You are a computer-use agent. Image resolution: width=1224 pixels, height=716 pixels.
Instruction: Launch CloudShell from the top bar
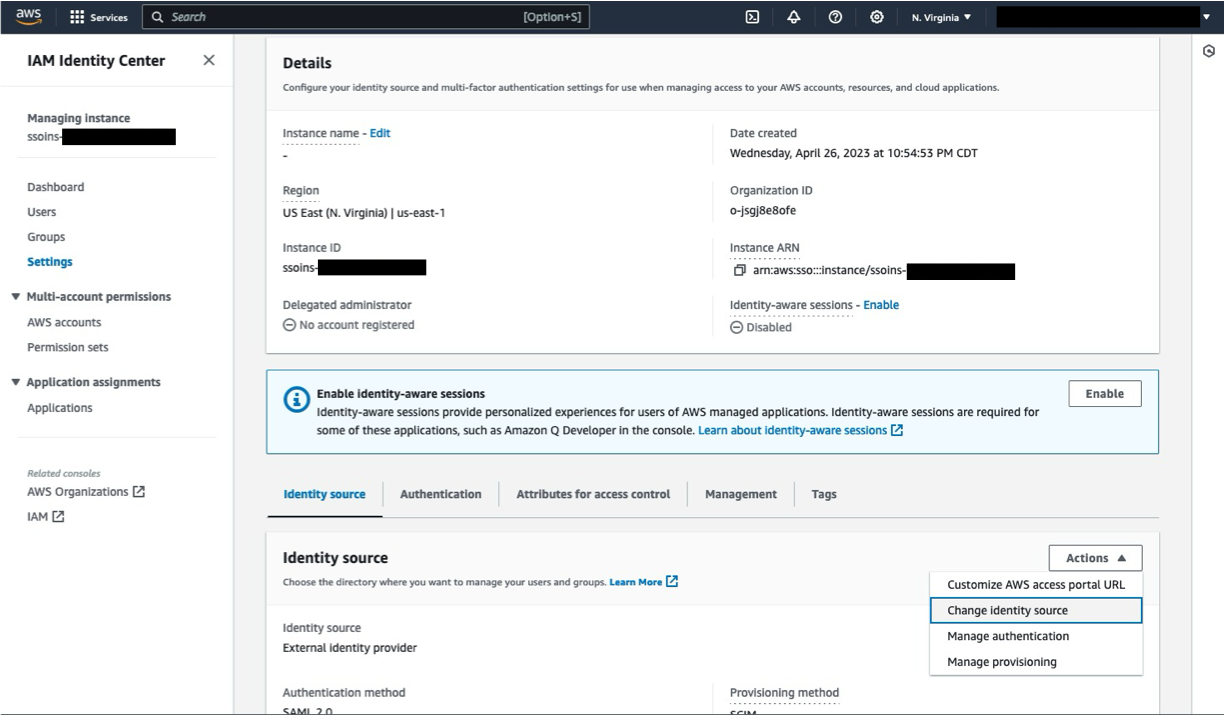[751, 16]
